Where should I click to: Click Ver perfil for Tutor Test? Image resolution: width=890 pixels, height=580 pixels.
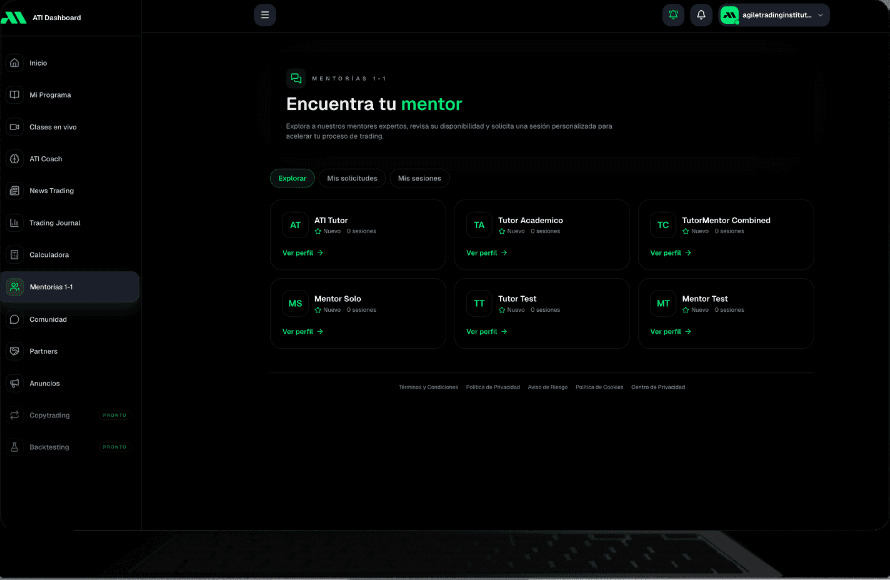(x=486, y=331)
